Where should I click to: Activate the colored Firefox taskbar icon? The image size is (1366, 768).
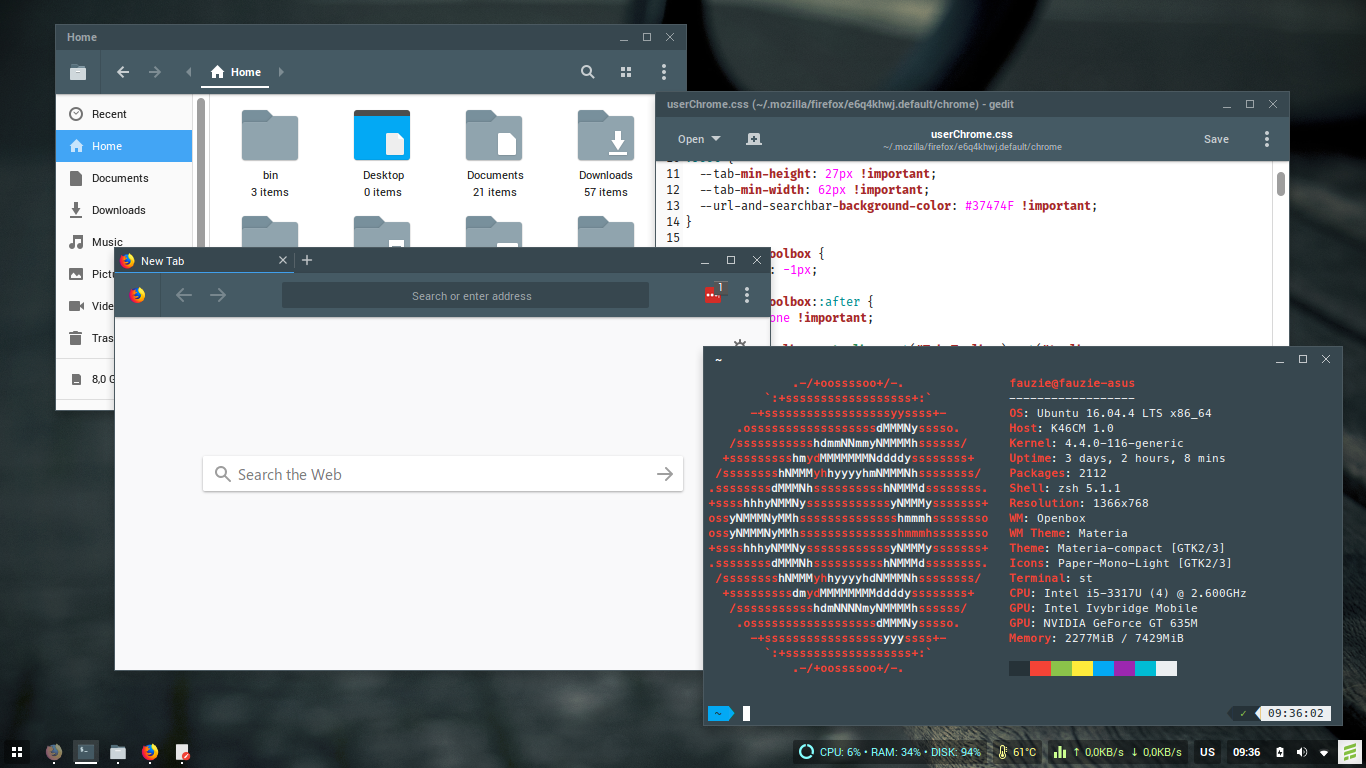(x=150, y=752)
